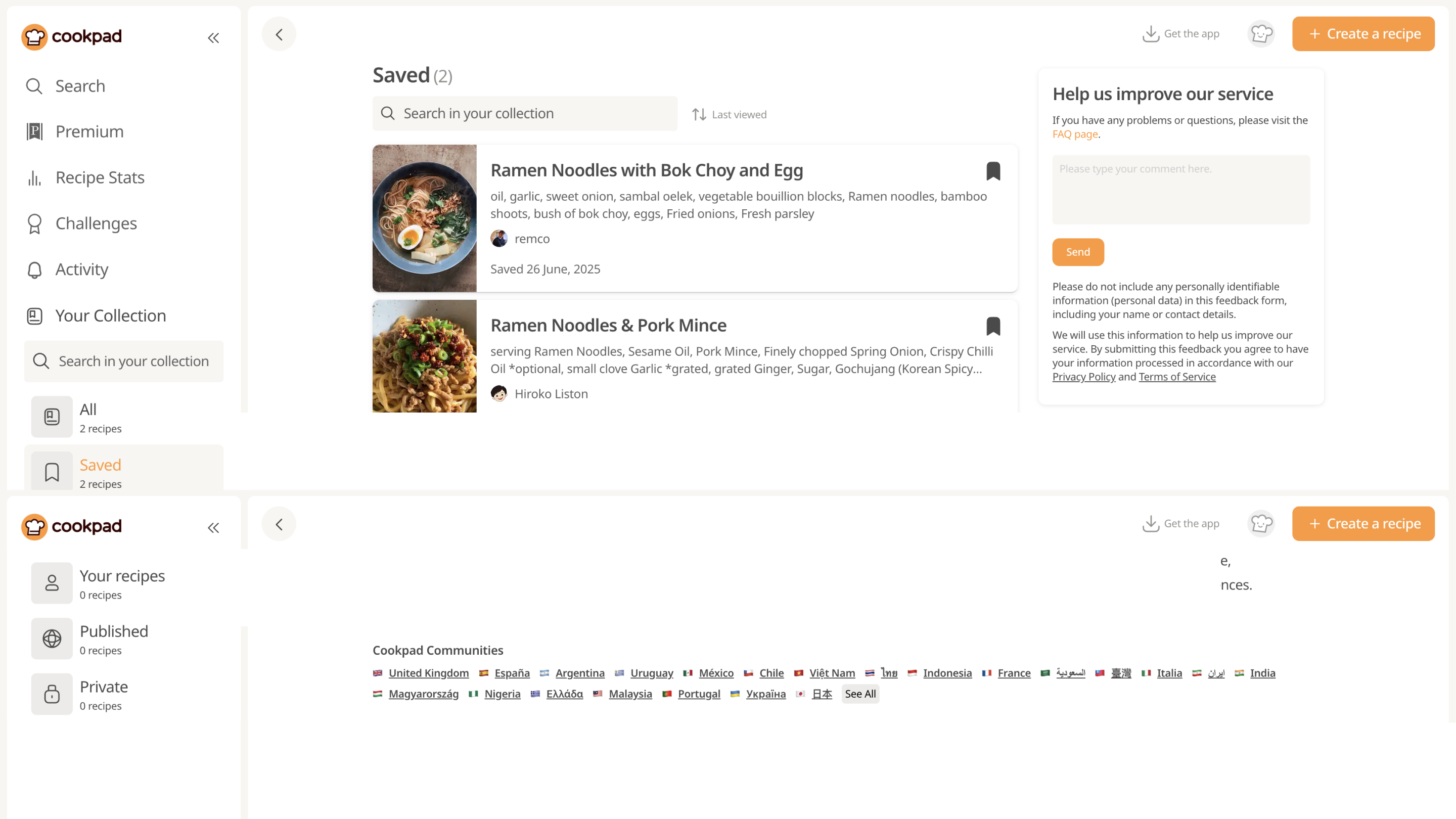Open the Challenges section
The height and width of the screenshot is (819, 1456).
[x=96, y=223]
